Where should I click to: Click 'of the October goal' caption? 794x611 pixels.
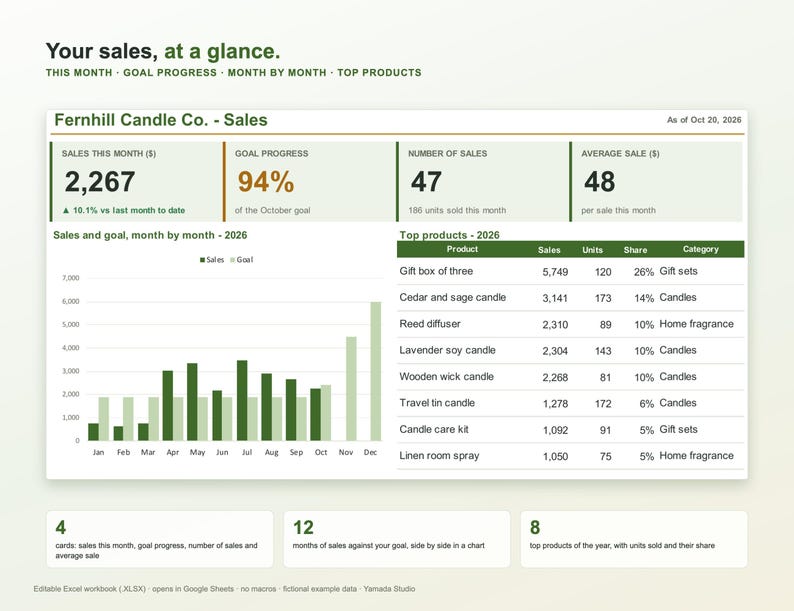pos(272,210)
